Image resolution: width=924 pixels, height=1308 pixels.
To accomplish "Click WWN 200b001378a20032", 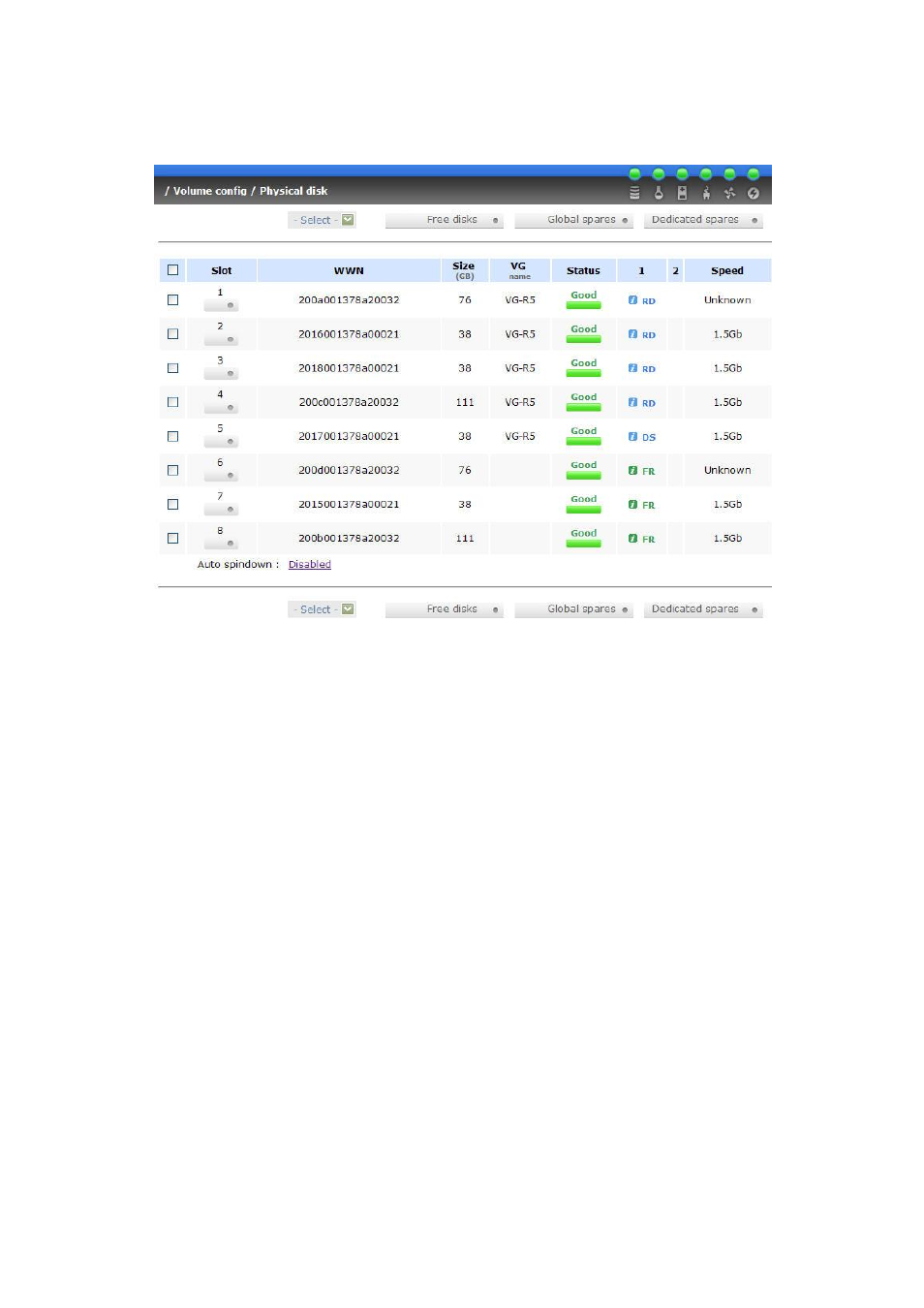I will click(349, 539).
